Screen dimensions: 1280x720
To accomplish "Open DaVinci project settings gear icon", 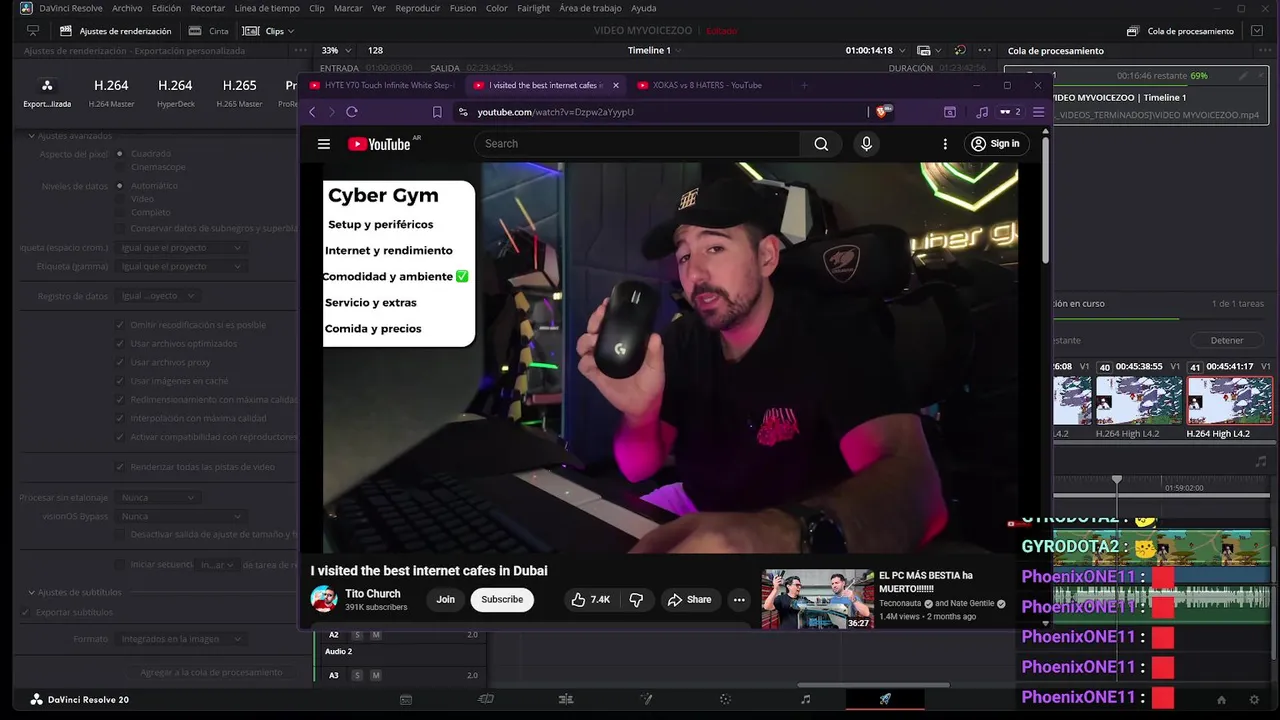I will [x=1255, y=699].
